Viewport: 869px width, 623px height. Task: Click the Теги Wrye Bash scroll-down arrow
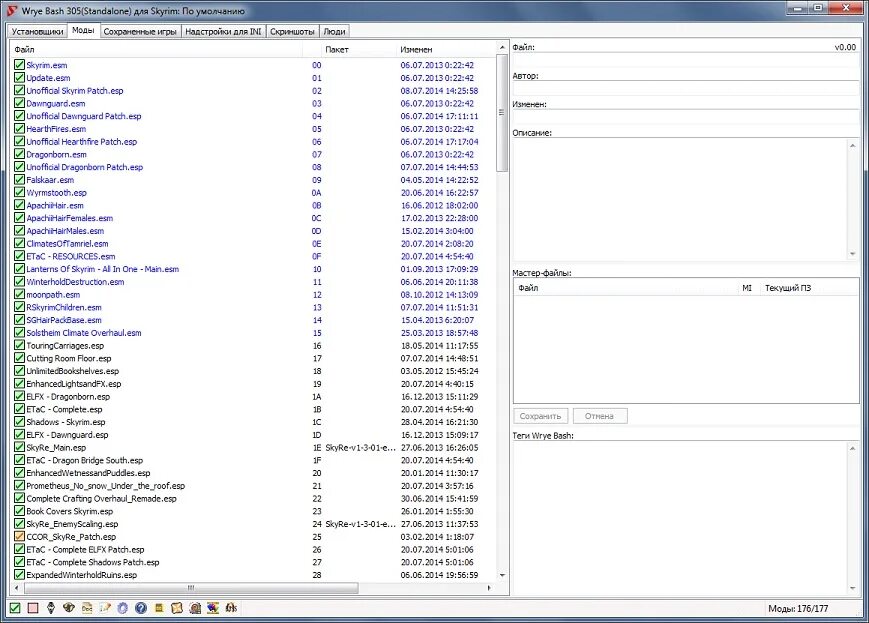[853, 589]
